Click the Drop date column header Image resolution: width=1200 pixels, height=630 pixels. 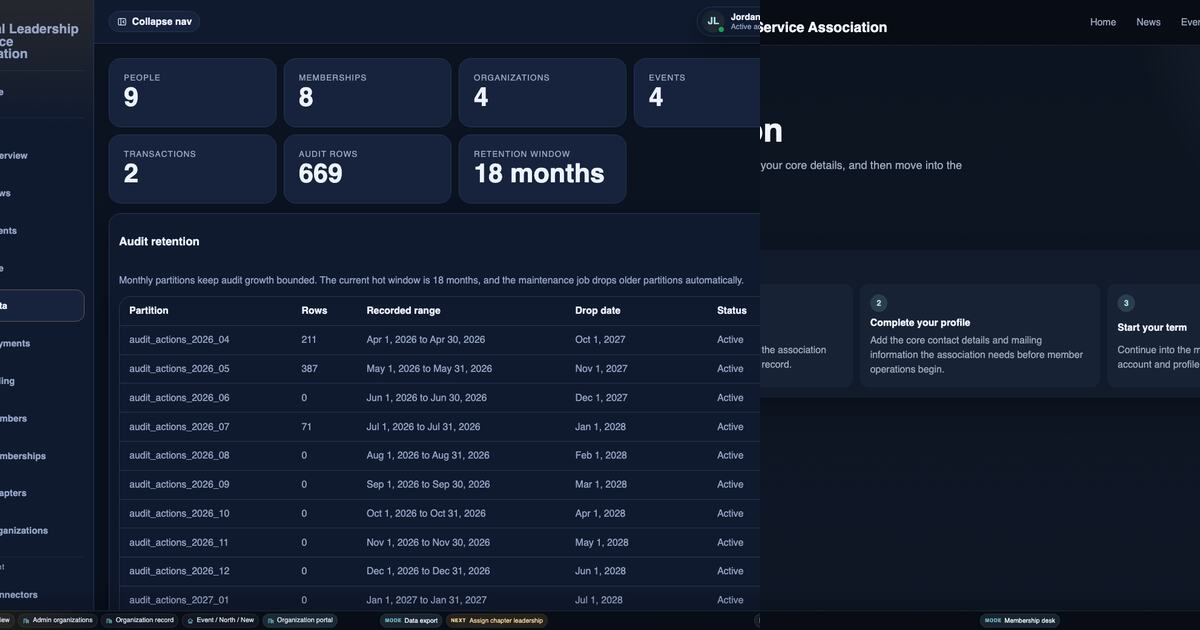597,310
